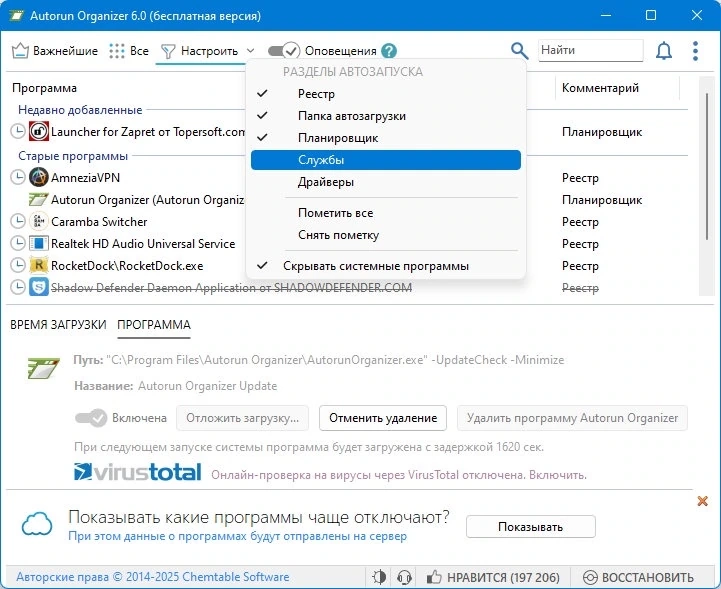Click the VirusTotal logo
The height and width of the screenshot is (589, 721).
(137, 472)
